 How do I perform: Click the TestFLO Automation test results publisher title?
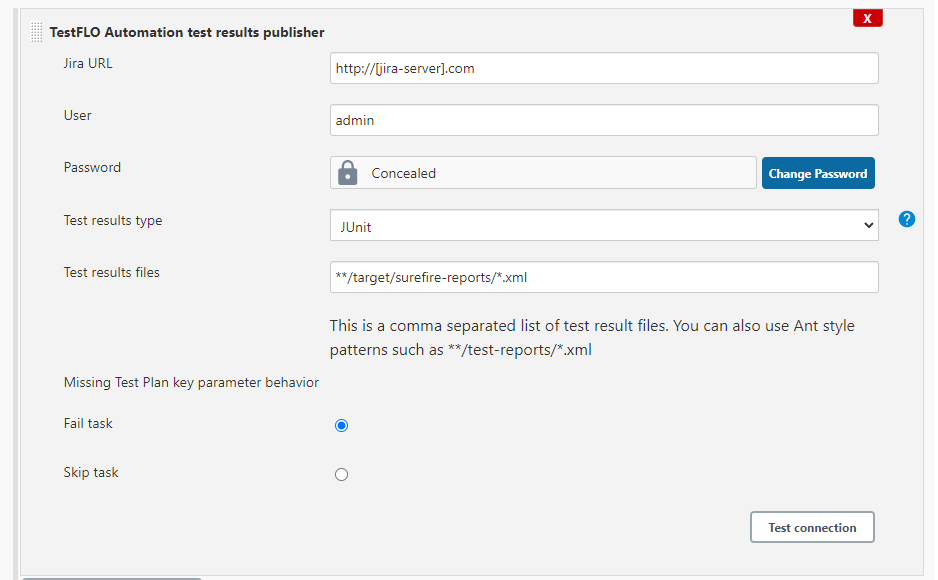(x=187, y=32)
